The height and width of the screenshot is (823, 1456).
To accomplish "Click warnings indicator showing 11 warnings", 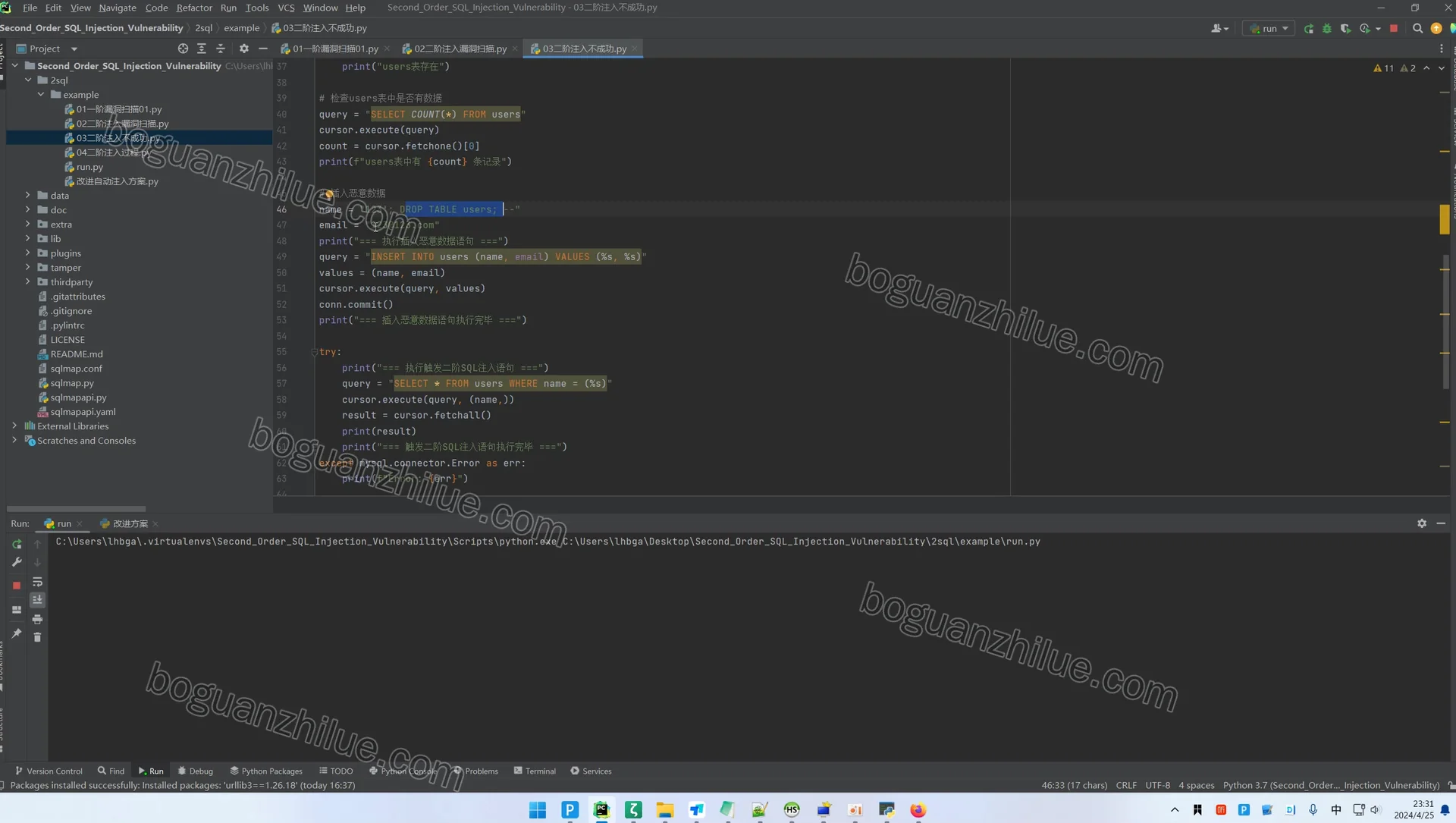I will [1384, 68].
